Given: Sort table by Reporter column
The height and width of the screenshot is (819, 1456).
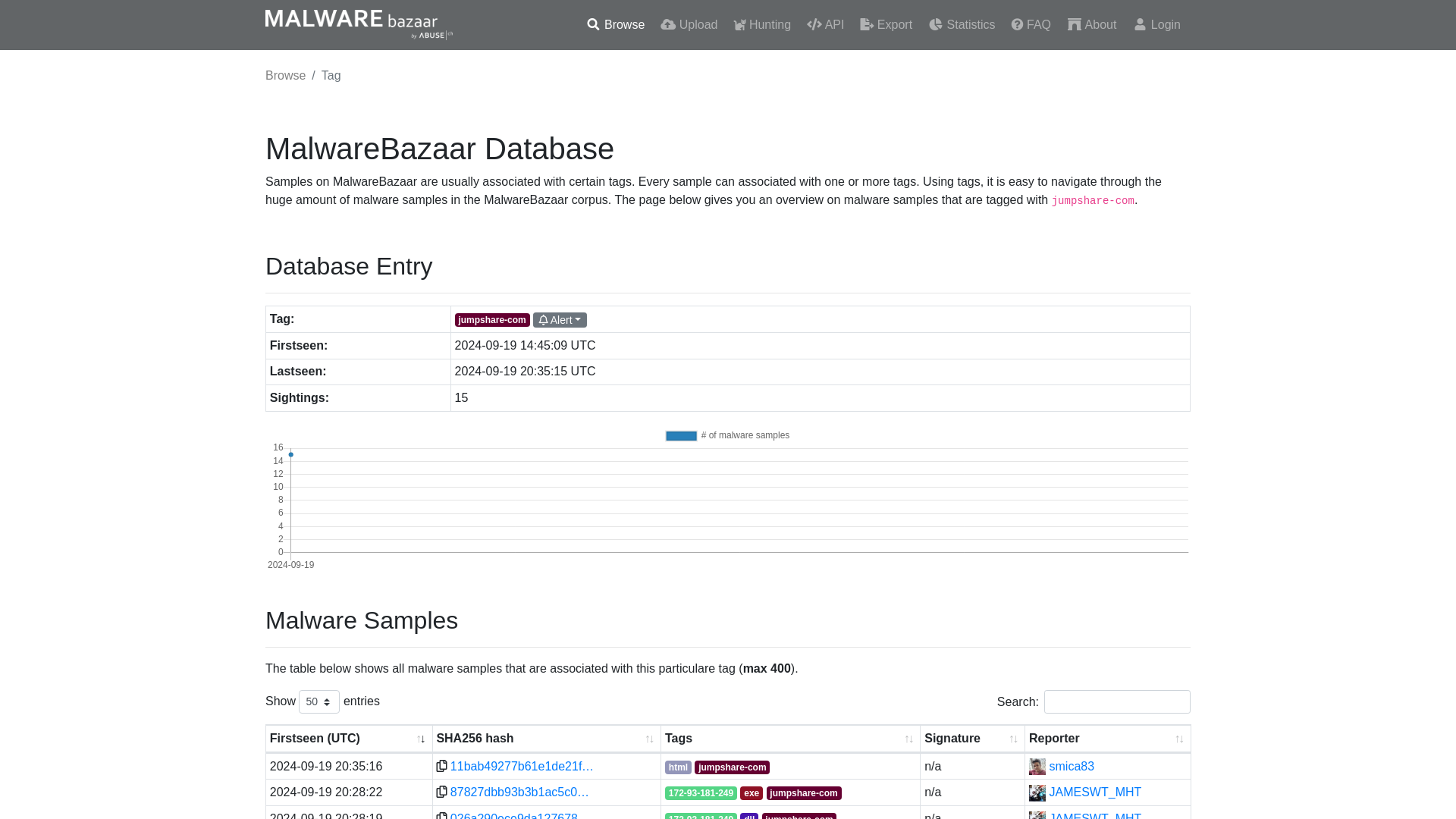Looking at the screenshot, I should [x=1107, y=739].
